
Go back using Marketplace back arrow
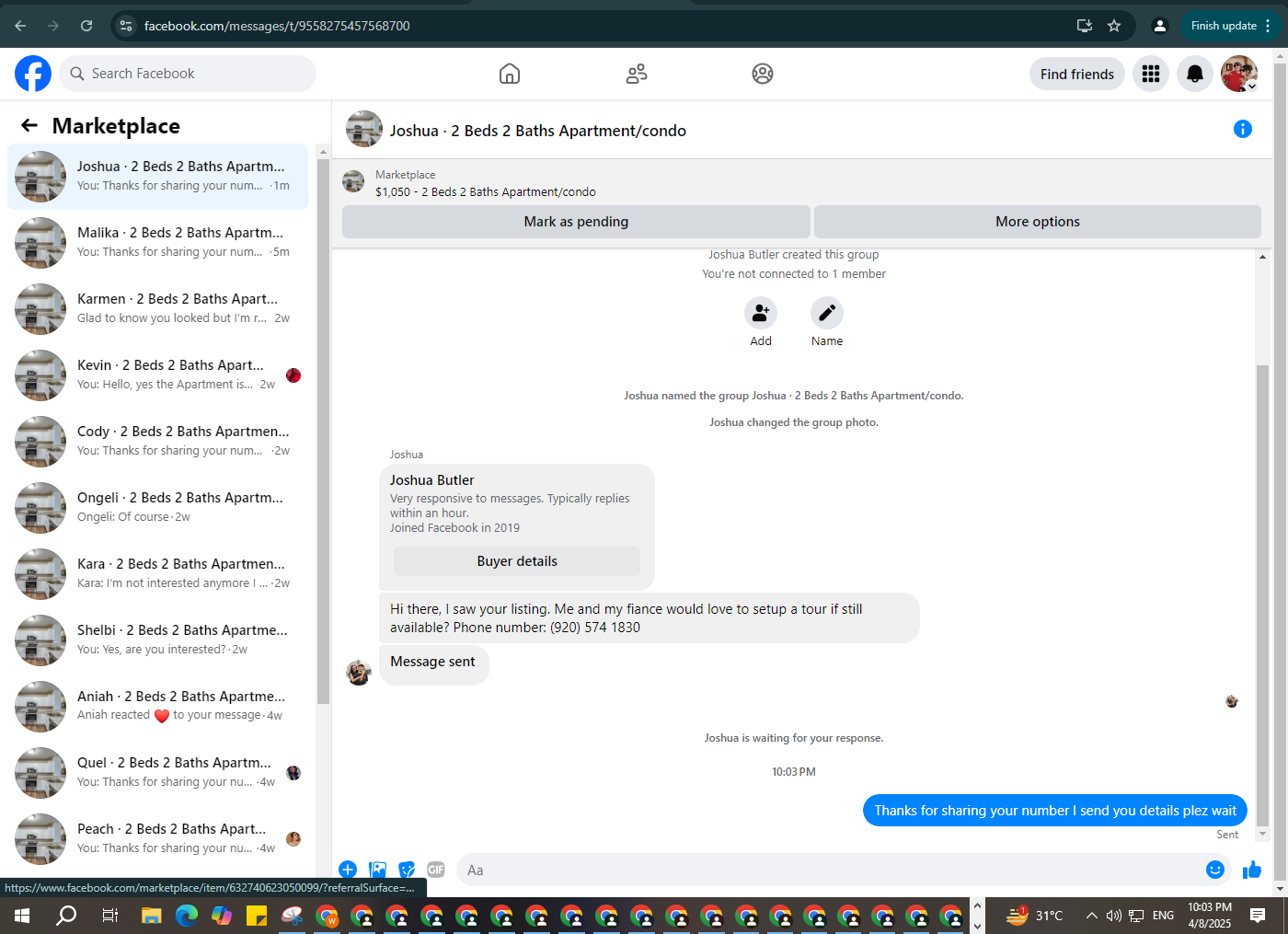[x=29, y=125]
